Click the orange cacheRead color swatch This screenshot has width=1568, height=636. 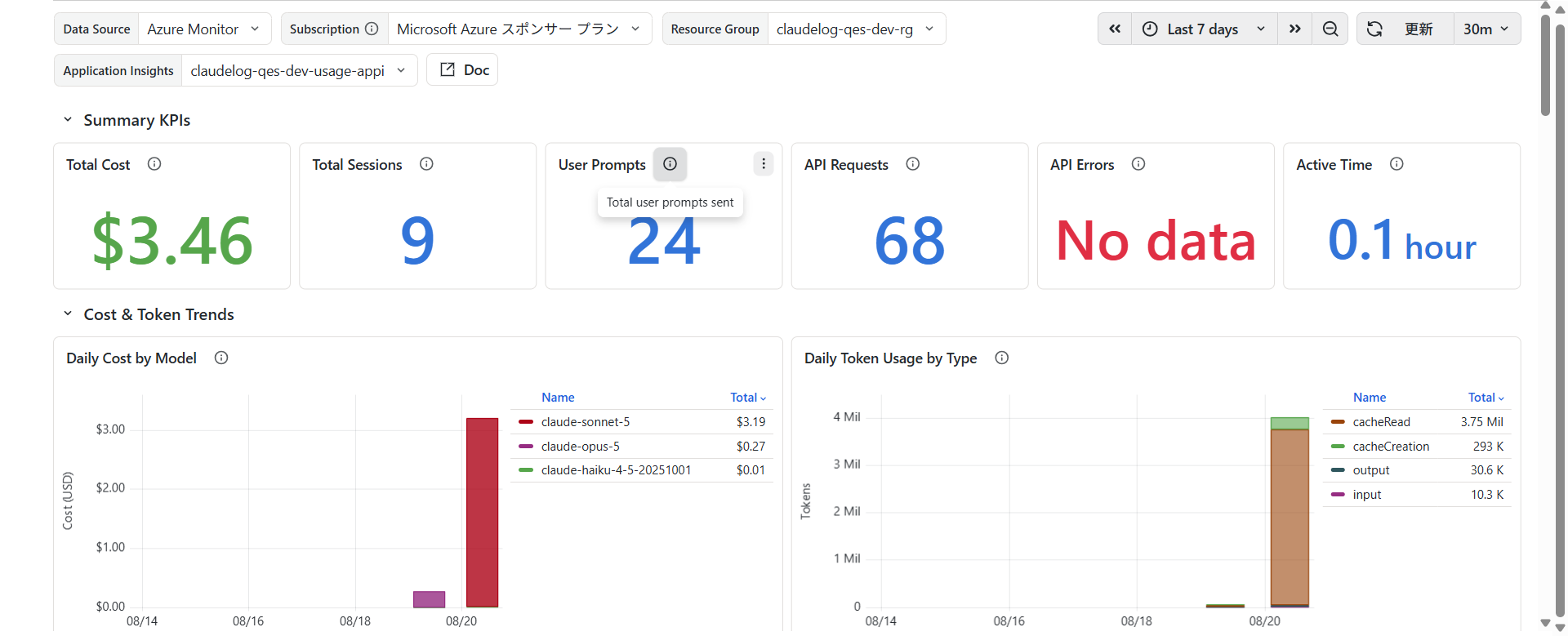coord(1338,422)
